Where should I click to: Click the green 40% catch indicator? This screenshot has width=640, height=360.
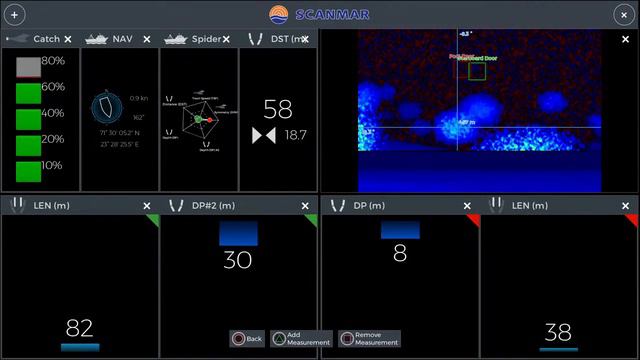click(x=28, y=120)
